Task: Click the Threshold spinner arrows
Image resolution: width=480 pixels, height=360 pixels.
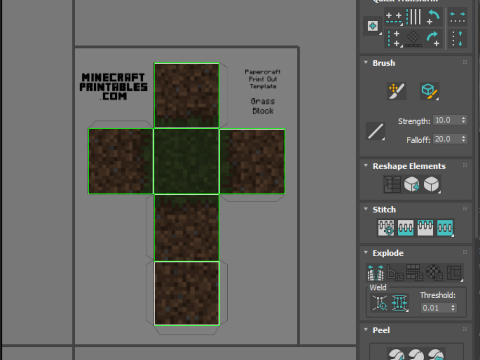Action: [x=453, y=308]
